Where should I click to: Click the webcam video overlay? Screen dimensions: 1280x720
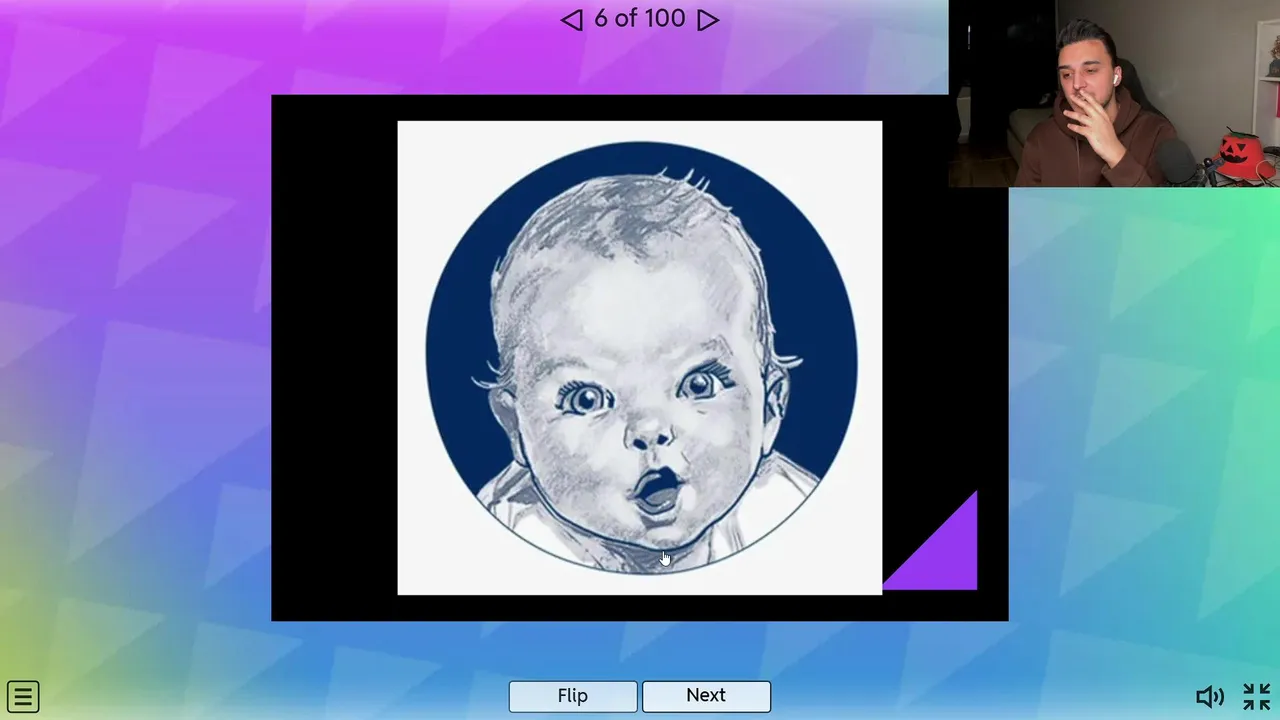[1114, 94]
